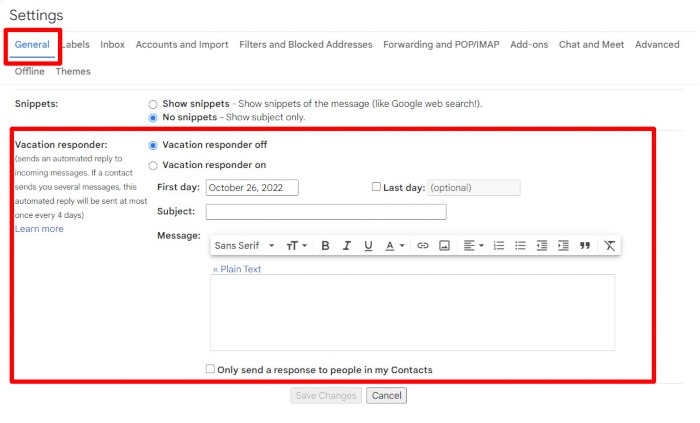Open text color picker in toolbar

coord(395,245)
